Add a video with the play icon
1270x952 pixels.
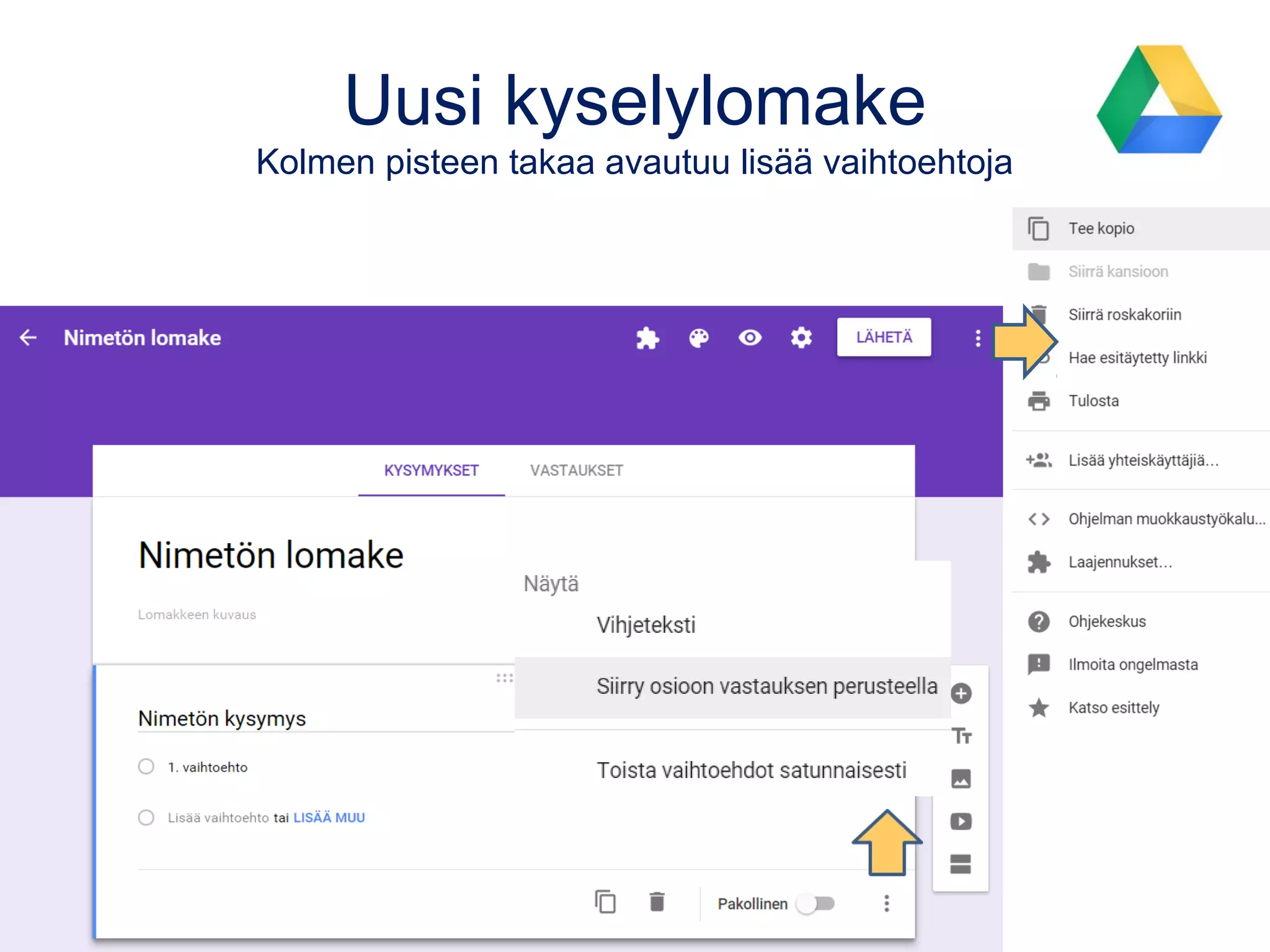pyautogui.click(x=961, y=821)
